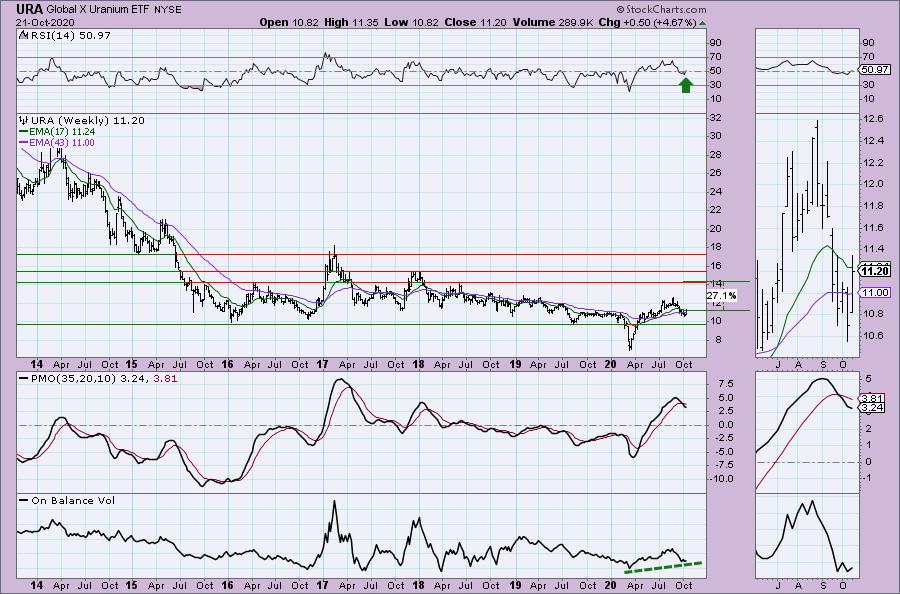This screenshot has width=900, height=594.
Task: Click the High 11.35 value
Action: pos(351,22)
